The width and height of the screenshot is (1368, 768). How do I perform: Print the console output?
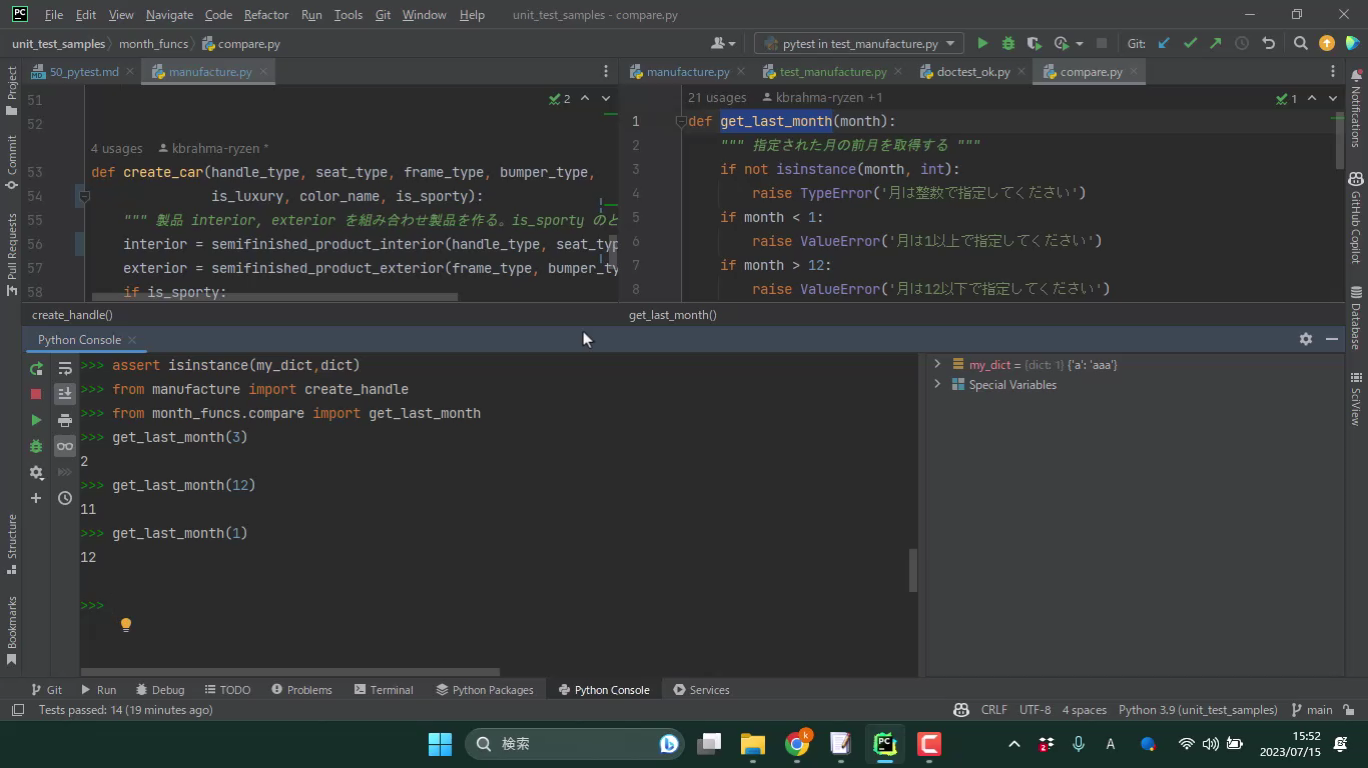65,420
